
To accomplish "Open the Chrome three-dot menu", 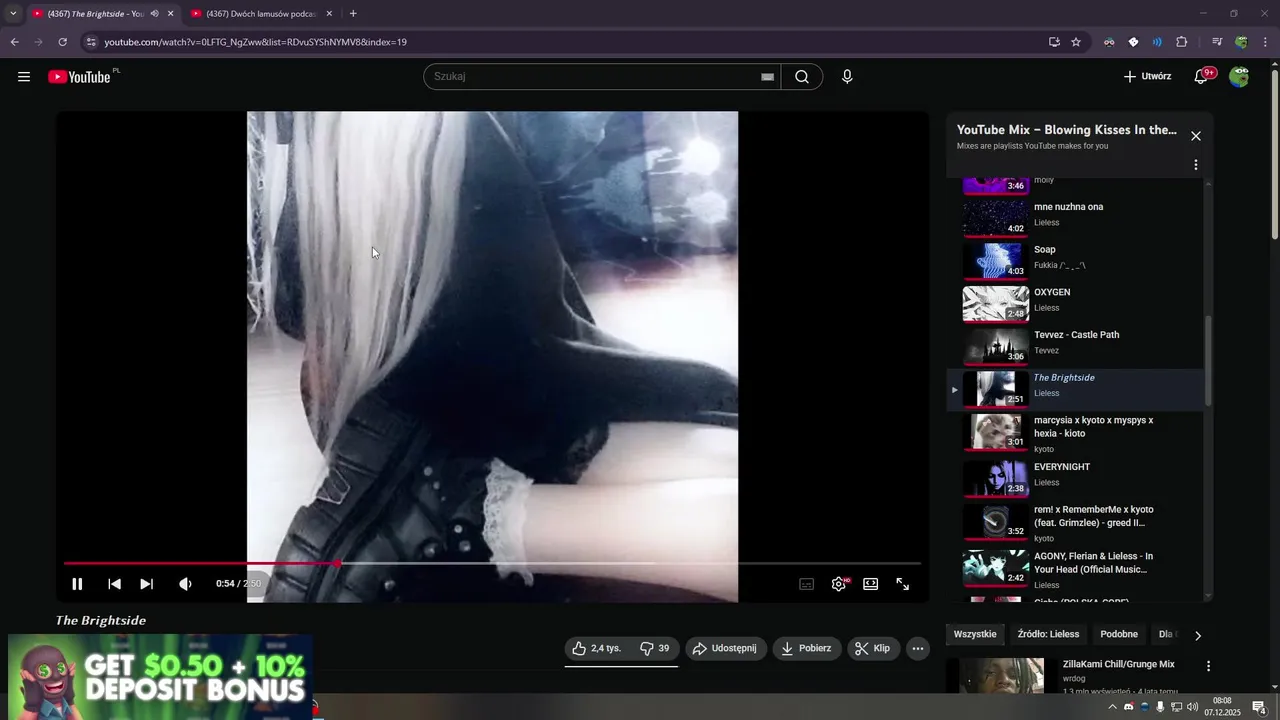I will click(x=1263, y=42).
